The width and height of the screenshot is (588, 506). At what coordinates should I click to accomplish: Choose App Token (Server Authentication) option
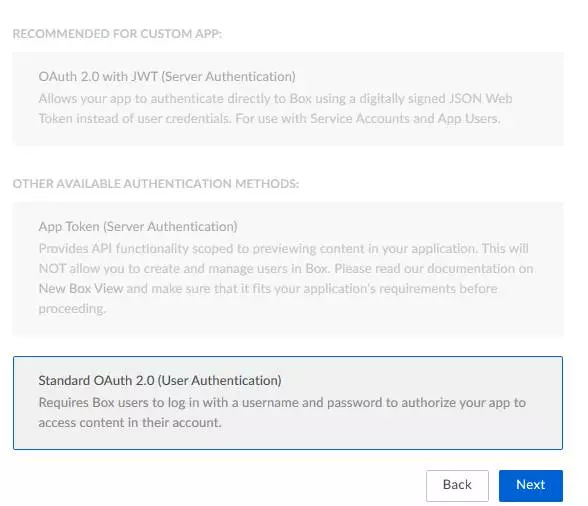288,269
